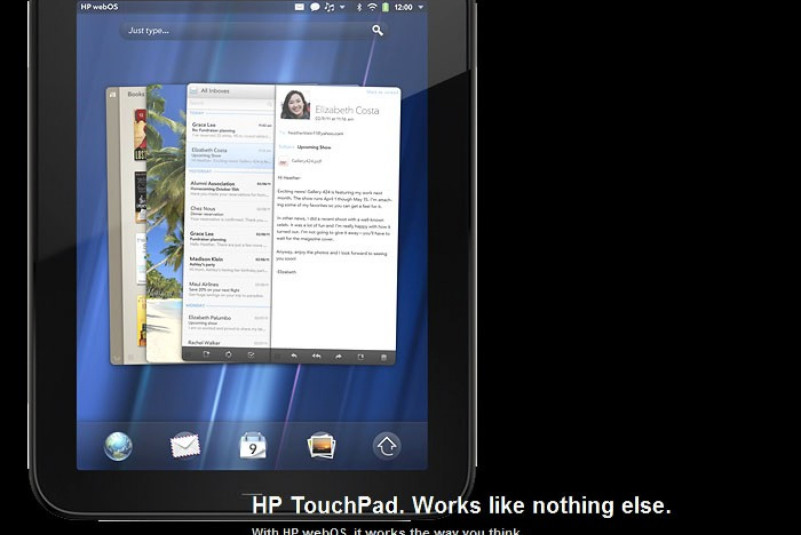The image size is (801, 535).
Task: Open the Madison Klein Ashley's party email
Action: pyautogui.click(x=228, y=264)
